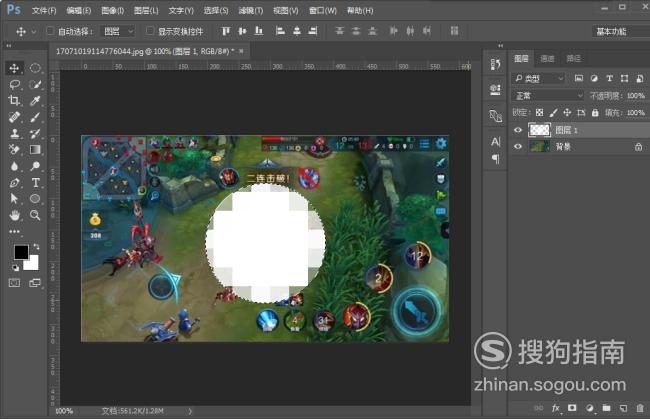The height and width of the screenshot is (419, 650).
Task: Select the Eyedropper tool
Action: [x=35, y=101]
